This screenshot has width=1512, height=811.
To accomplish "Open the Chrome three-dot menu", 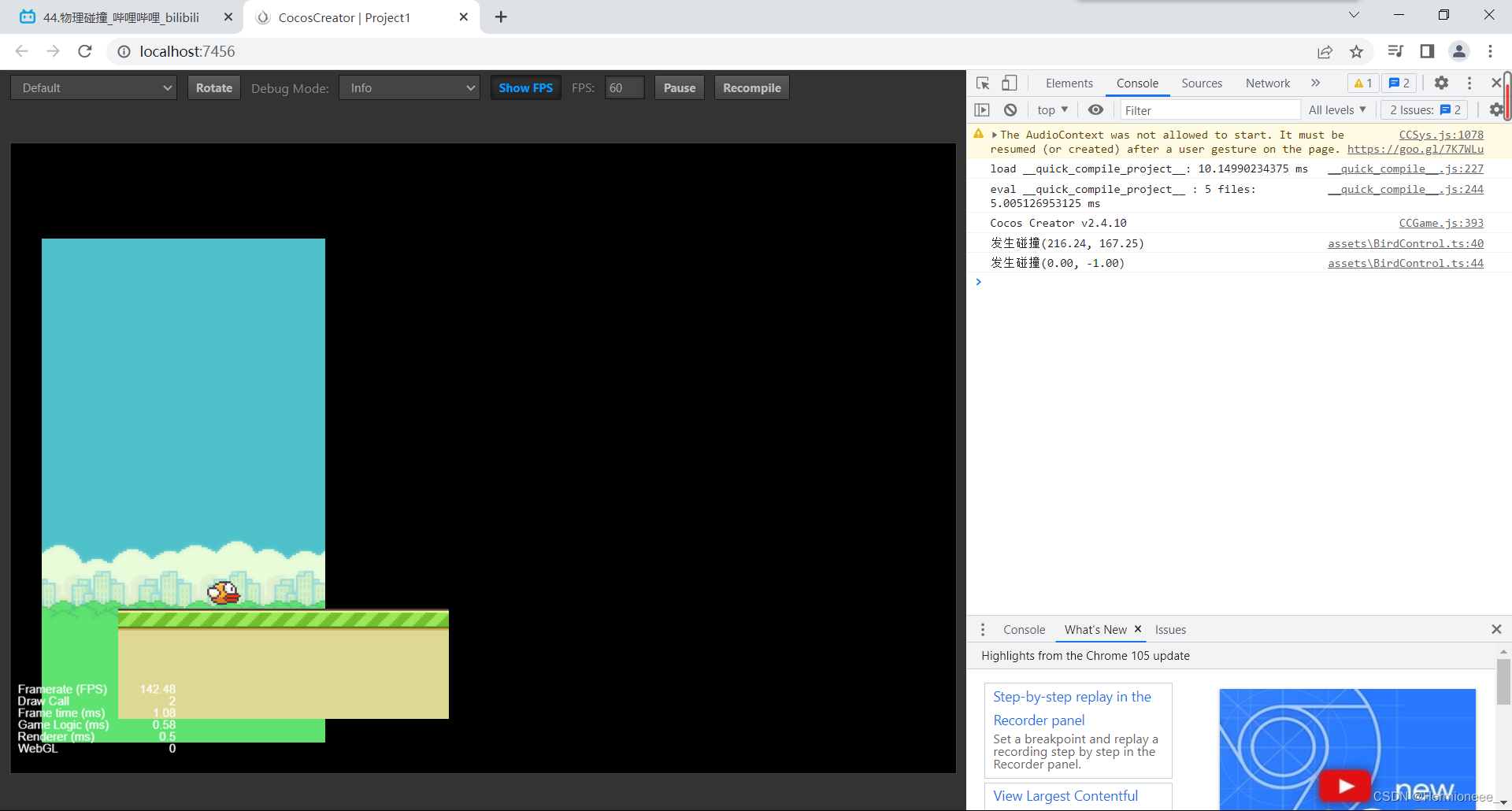I will (1490, 51).
